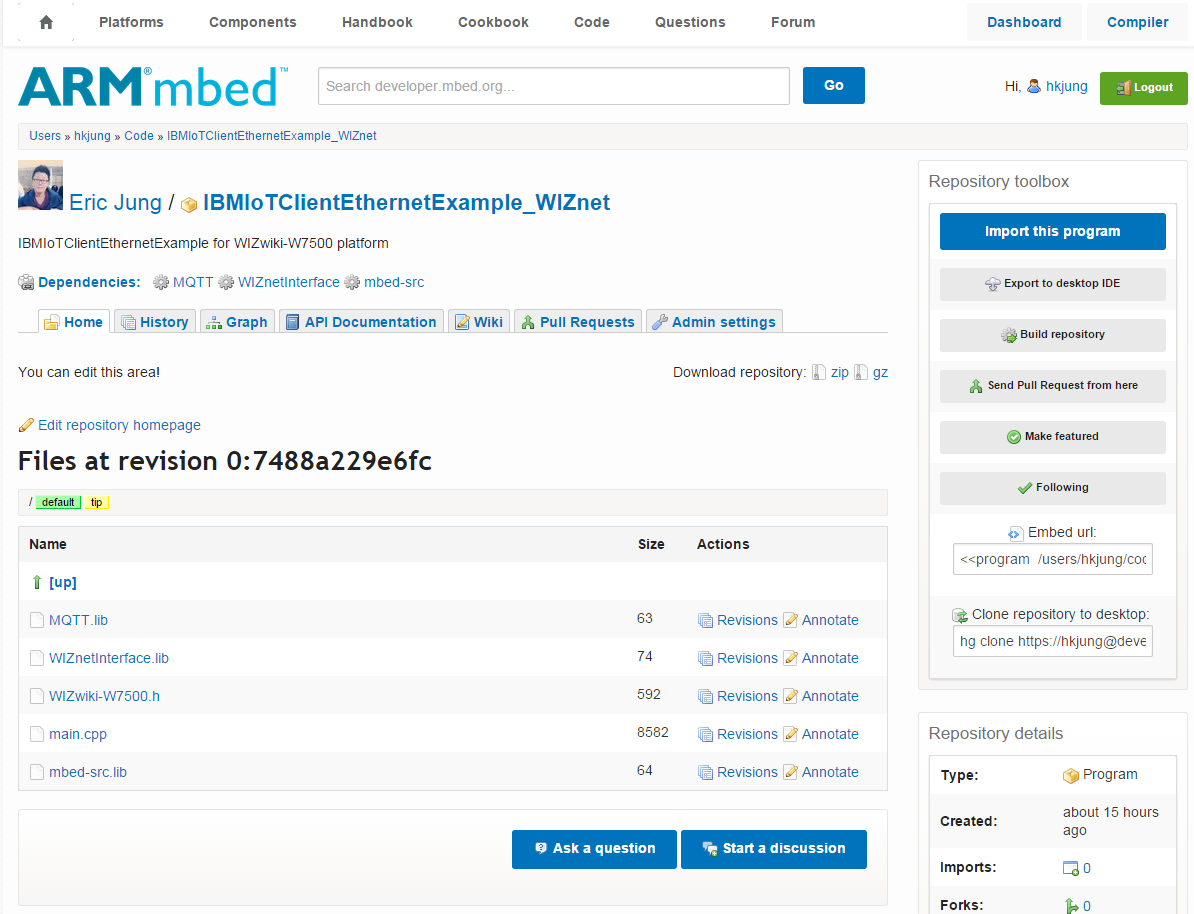Click the Embed url code icon

tap(1016, 533)
